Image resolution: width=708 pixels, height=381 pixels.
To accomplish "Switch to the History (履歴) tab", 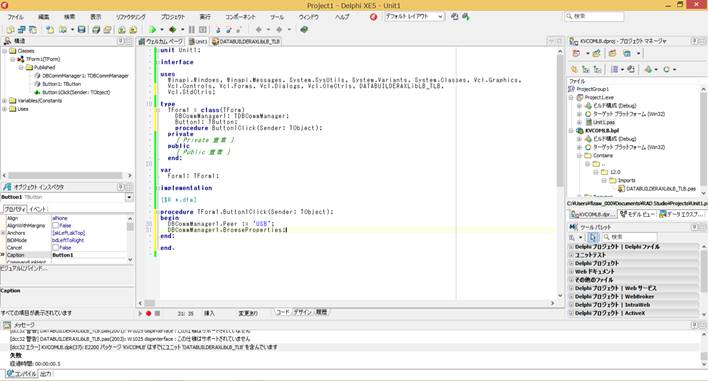I will pyautogui.click(x=321, y=312).
